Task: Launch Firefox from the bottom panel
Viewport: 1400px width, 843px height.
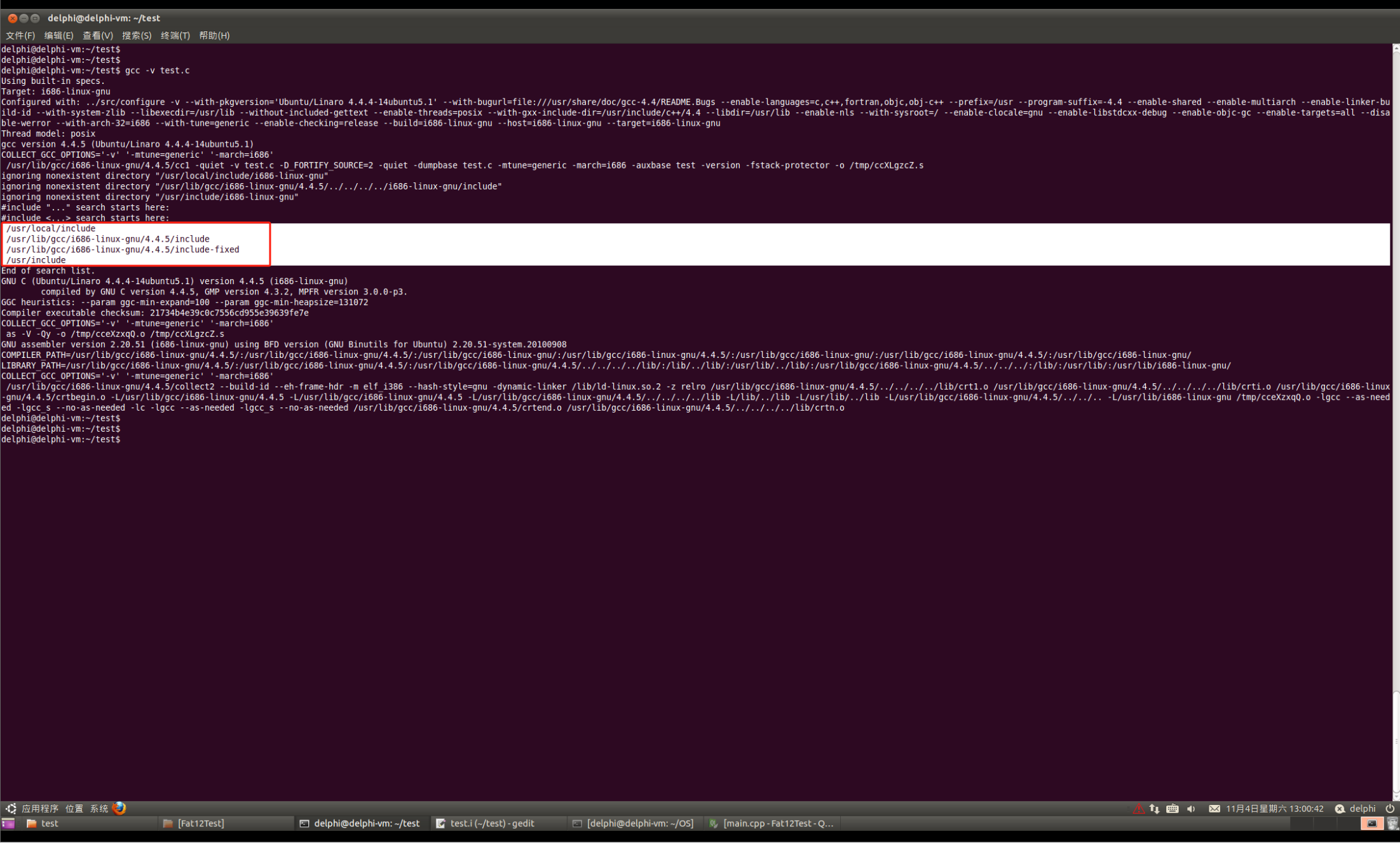Action: click(119, 808)
